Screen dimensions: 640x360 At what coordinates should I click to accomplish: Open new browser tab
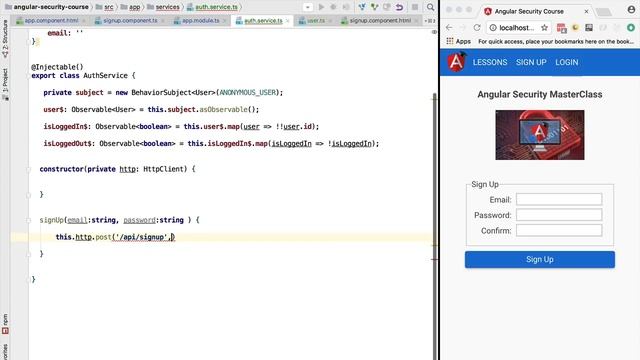[604, 12]
